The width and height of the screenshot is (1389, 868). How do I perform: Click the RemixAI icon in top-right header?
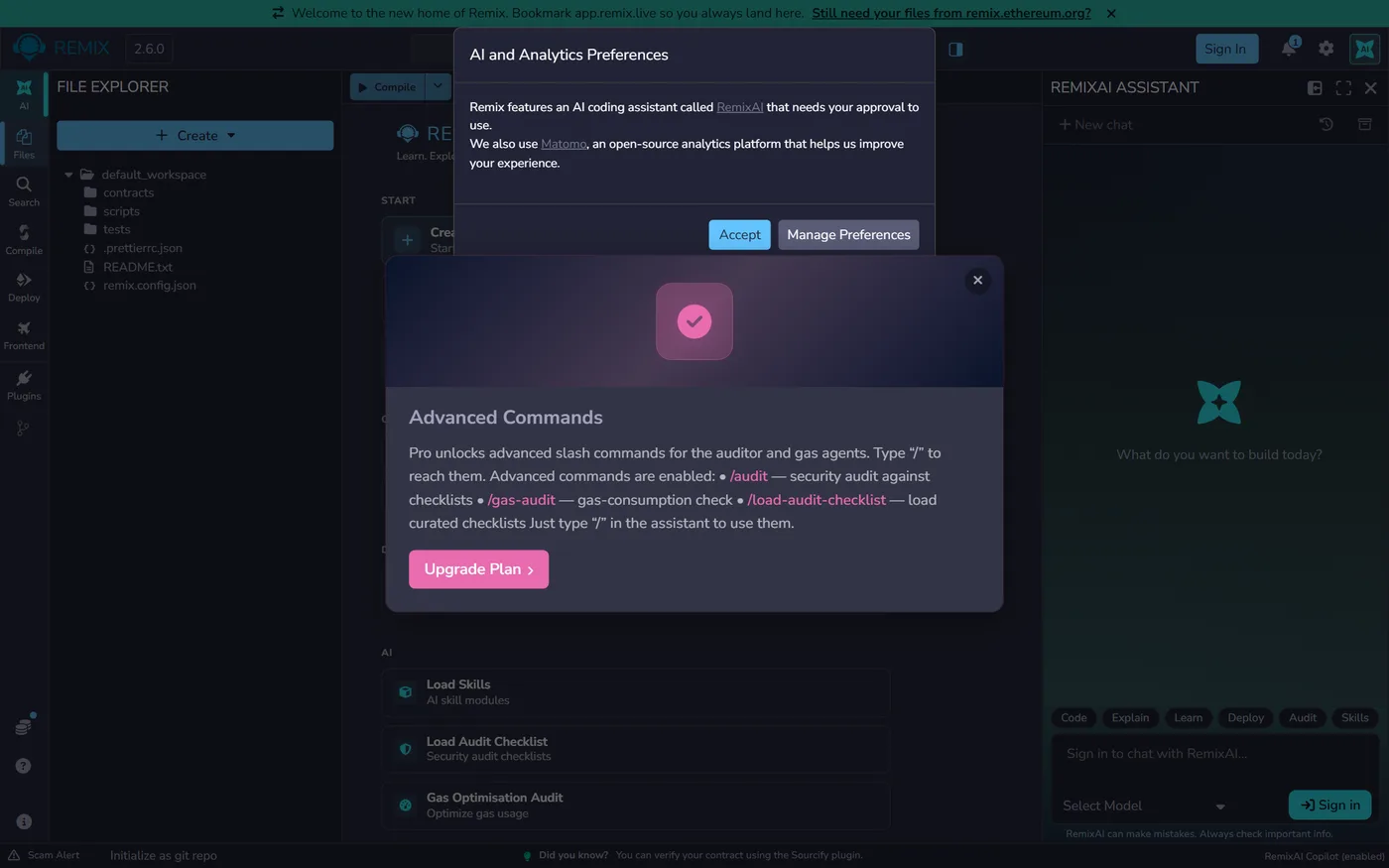coord(1365,48)
